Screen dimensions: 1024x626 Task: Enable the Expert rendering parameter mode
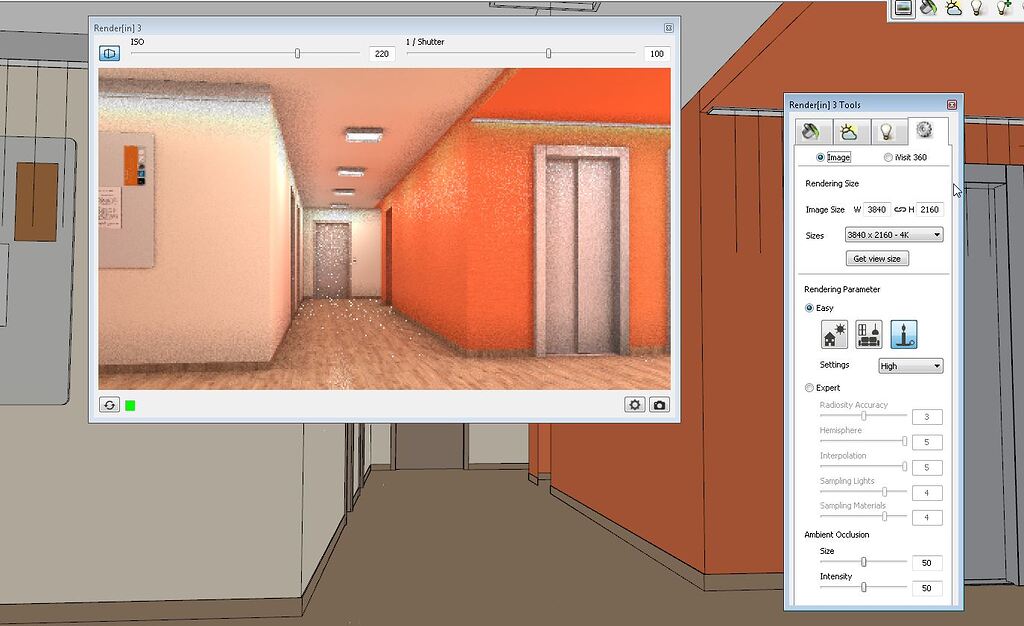(x=811, y=388)
